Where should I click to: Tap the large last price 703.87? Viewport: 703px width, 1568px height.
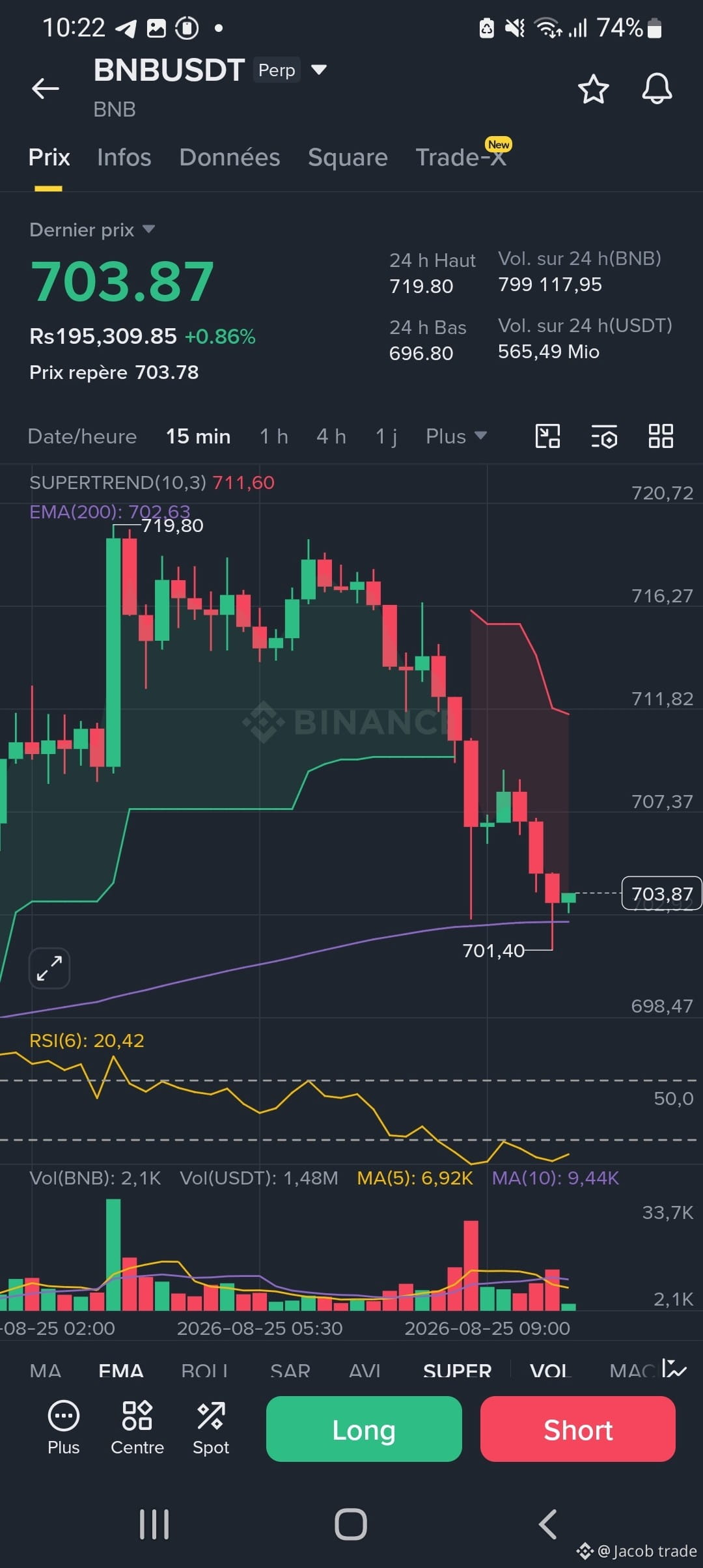pos(122,281)
